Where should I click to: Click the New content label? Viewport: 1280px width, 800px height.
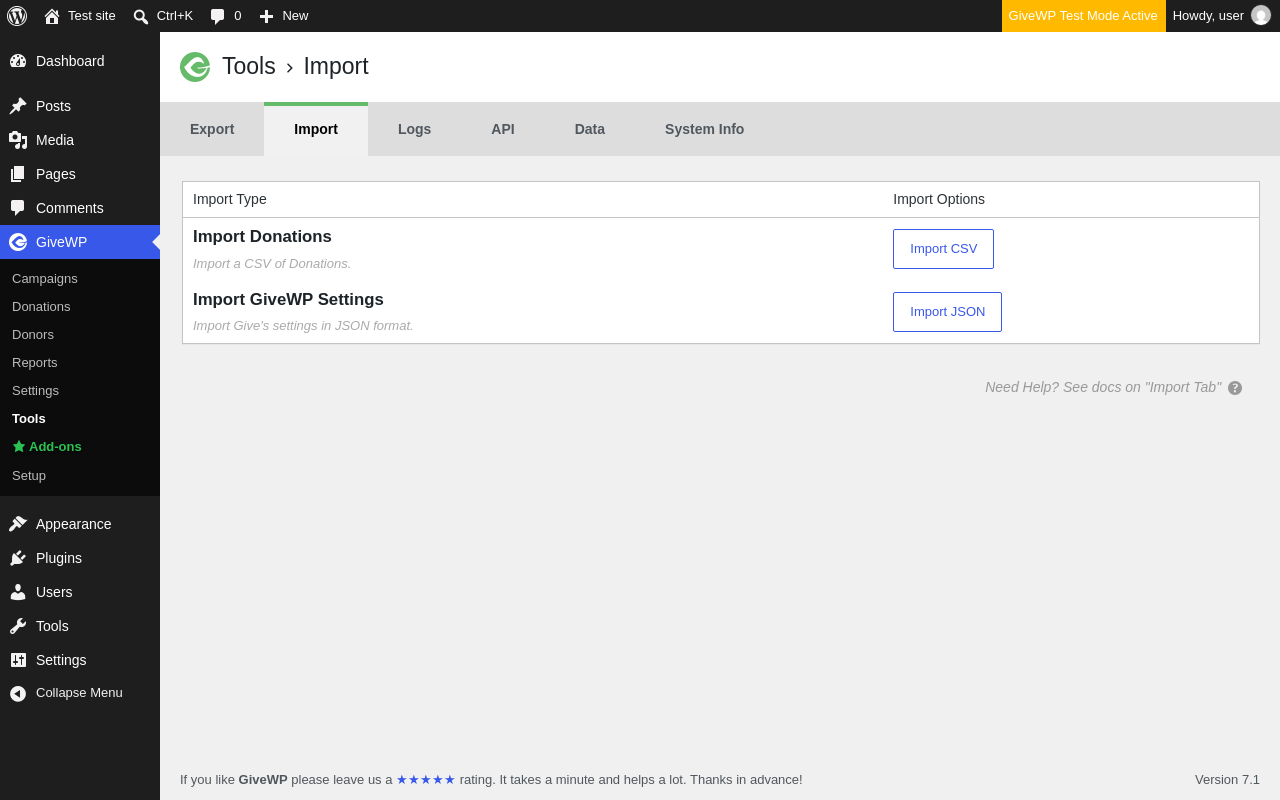tap(295, 16)
